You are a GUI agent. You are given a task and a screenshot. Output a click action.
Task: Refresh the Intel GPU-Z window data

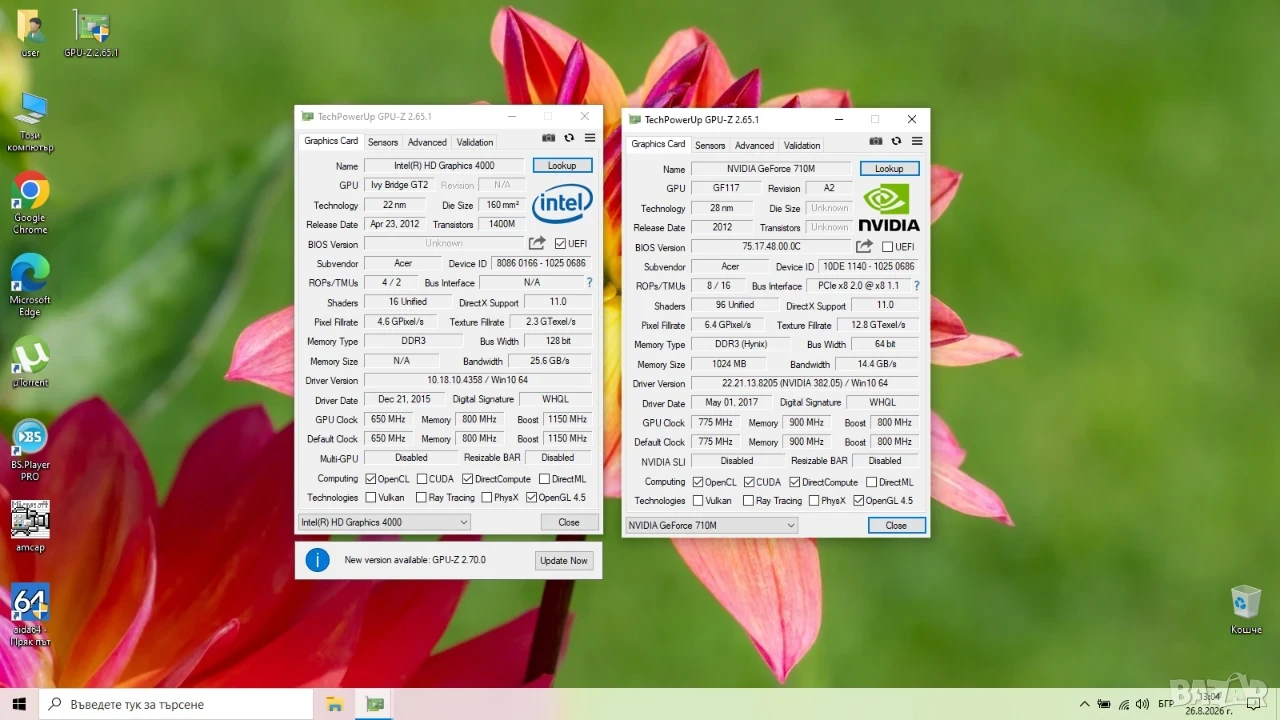point(569,138)
